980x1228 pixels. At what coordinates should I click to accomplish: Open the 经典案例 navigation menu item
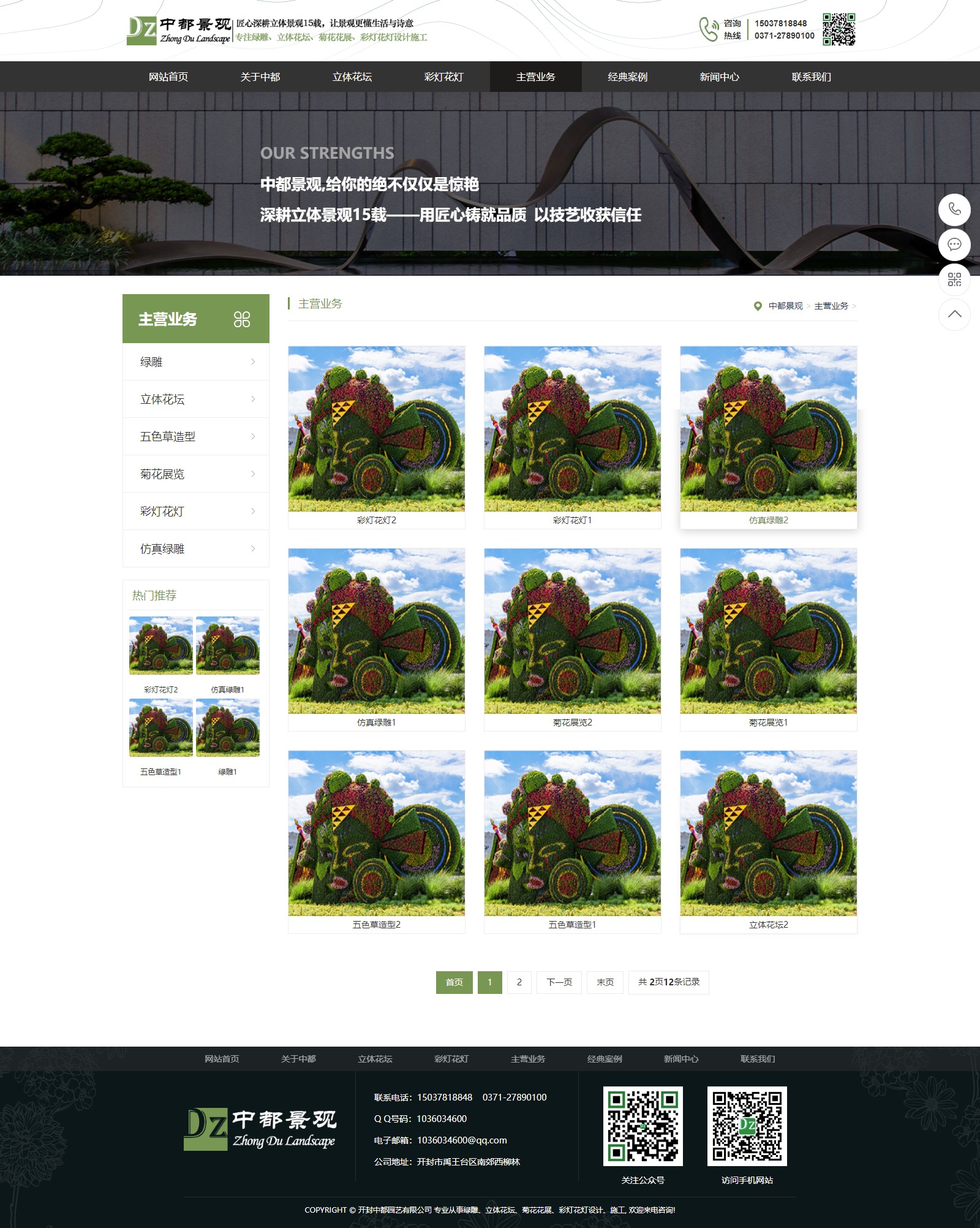[x=627, y=77]
